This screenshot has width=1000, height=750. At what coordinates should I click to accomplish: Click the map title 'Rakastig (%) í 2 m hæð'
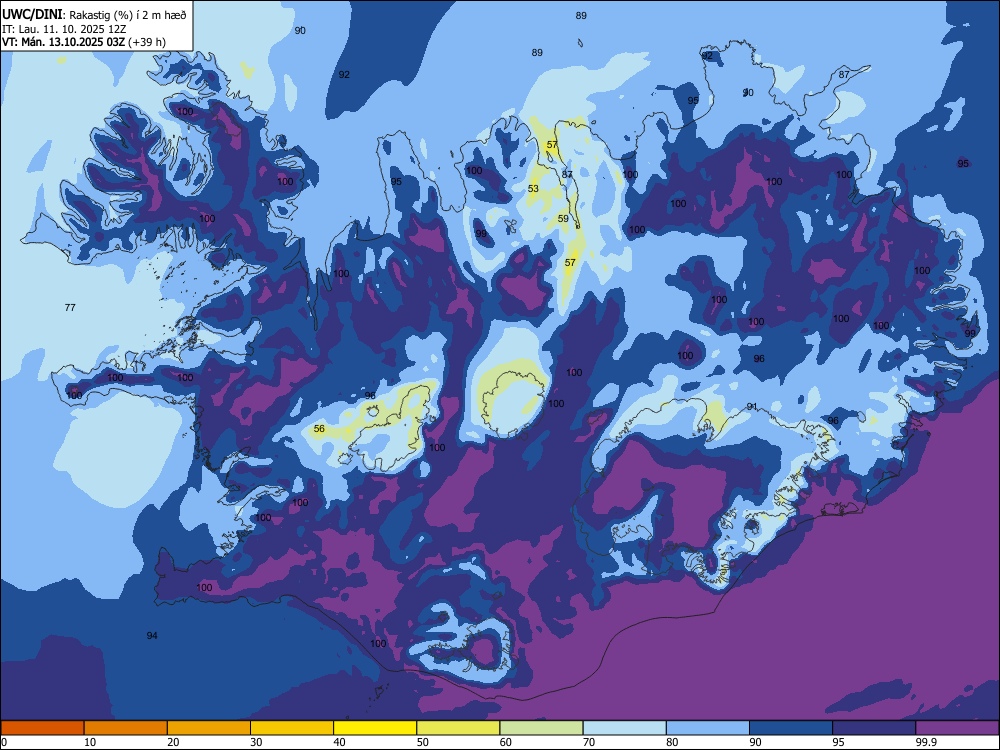click(x=128, y=15)
